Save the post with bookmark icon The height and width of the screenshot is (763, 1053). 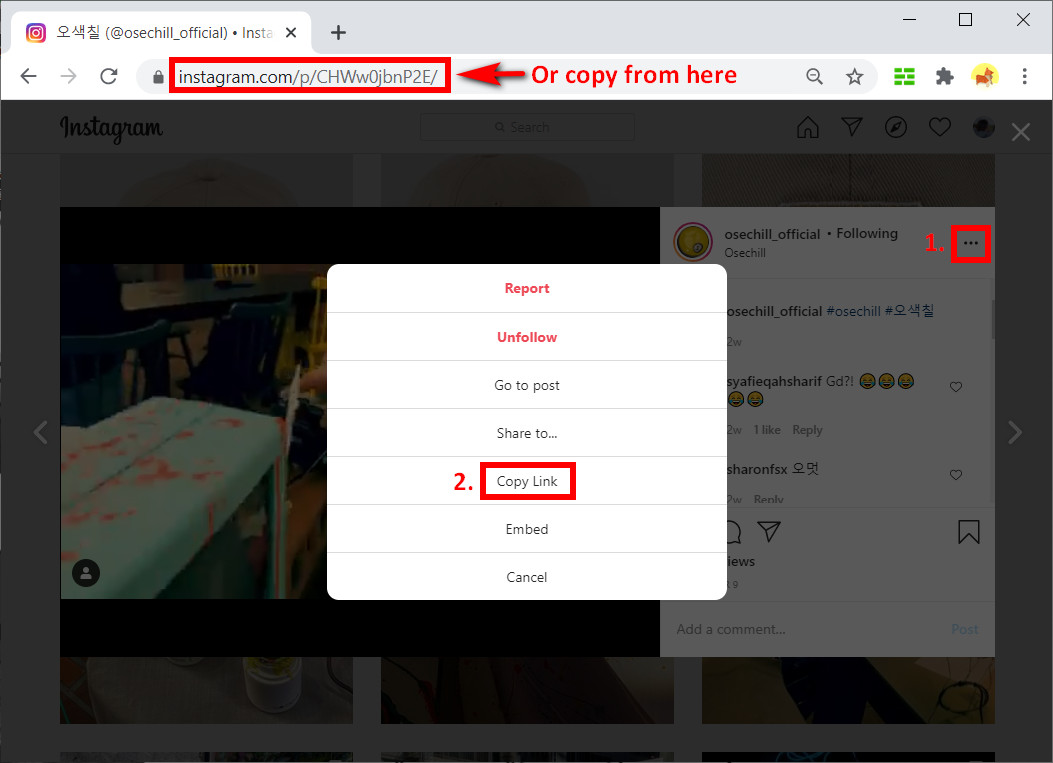click(x=968, y=531)
